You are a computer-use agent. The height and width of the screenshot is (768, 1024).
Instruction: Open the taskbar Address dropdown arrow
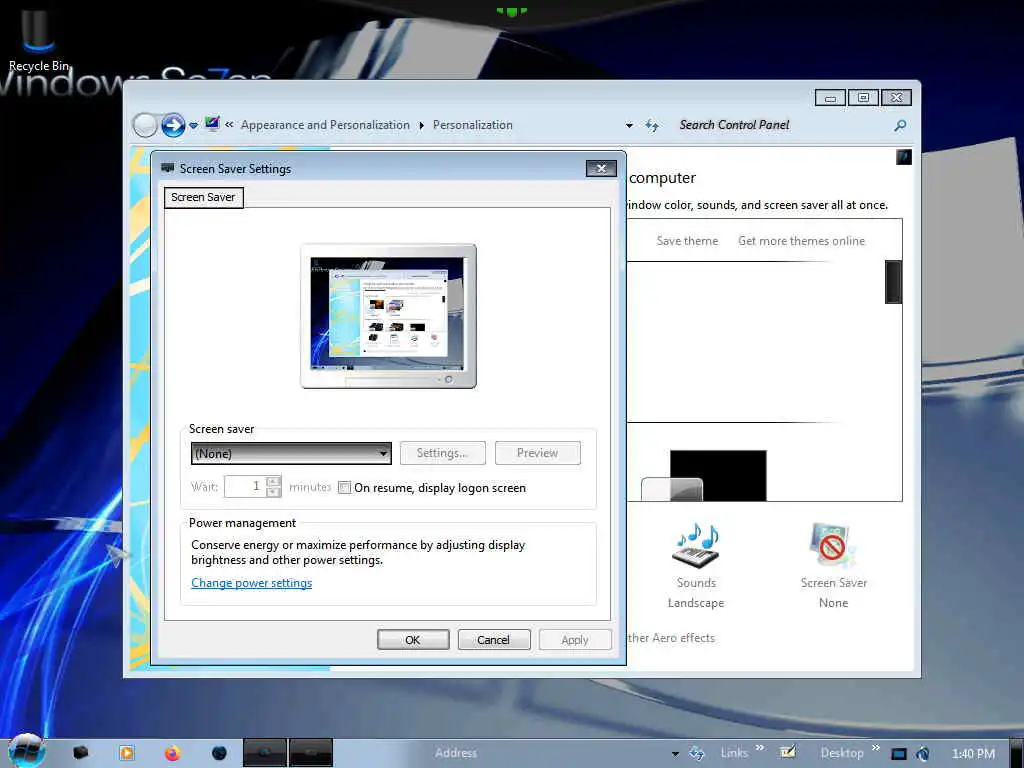(x=675, y=754)
